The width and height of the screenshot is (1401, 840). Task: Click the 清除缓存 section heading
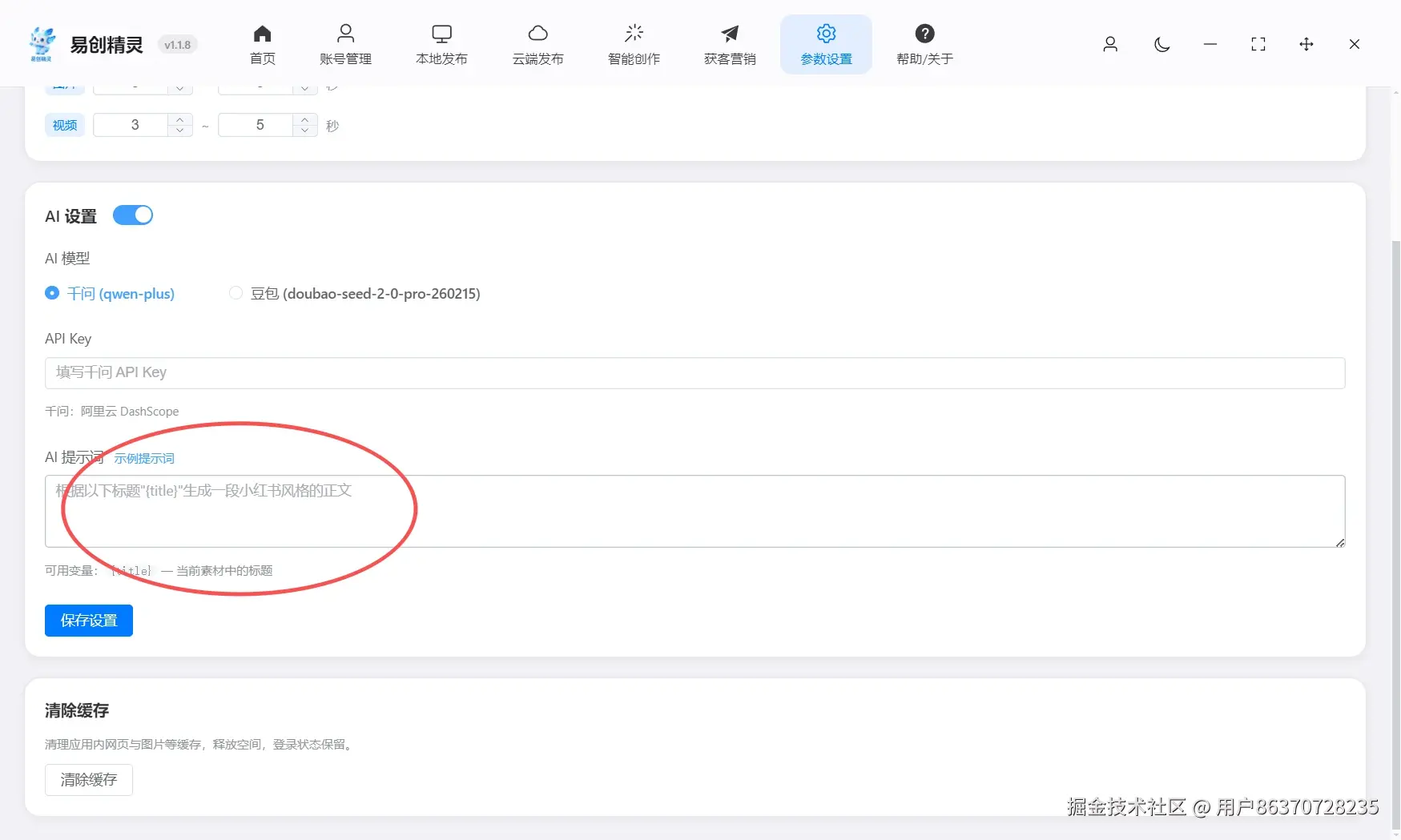click(77, 711)
